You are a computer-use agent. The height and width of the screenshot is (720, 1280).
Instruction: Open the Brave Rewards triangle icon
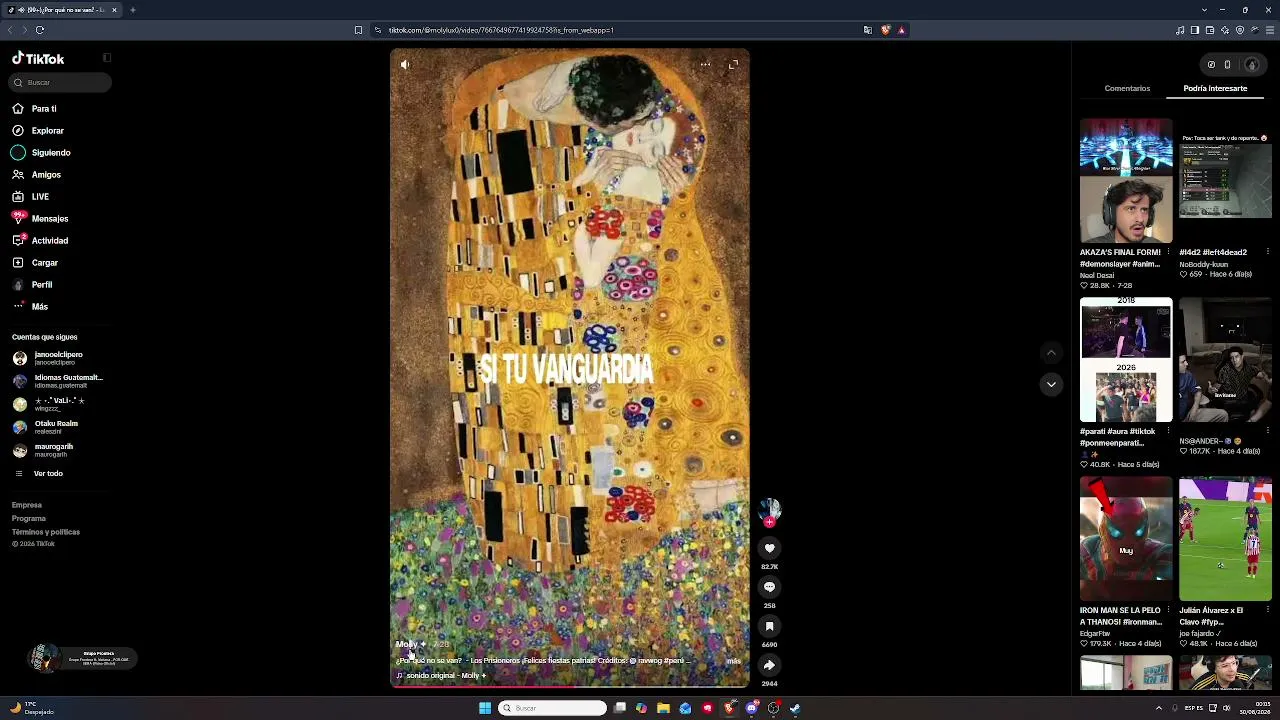click(901, 30)
